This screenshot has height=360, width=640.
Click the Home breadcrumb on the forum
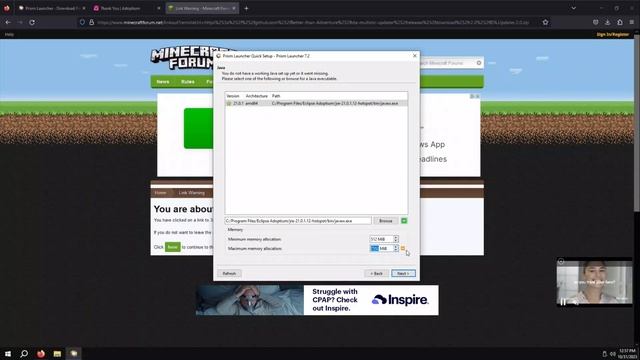tap(160, 193)
